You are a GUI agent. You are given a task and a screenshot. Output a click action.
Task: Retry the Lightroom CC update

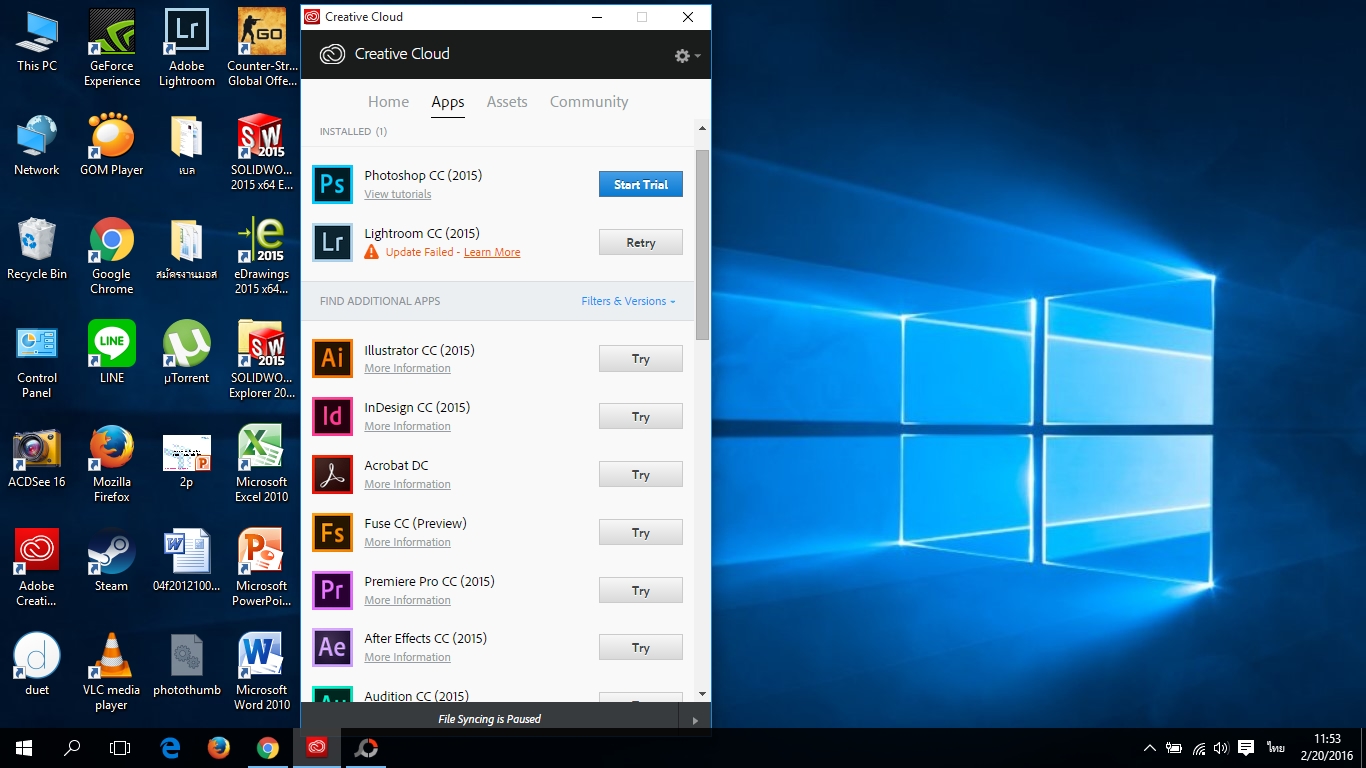[x=641, y=242]
